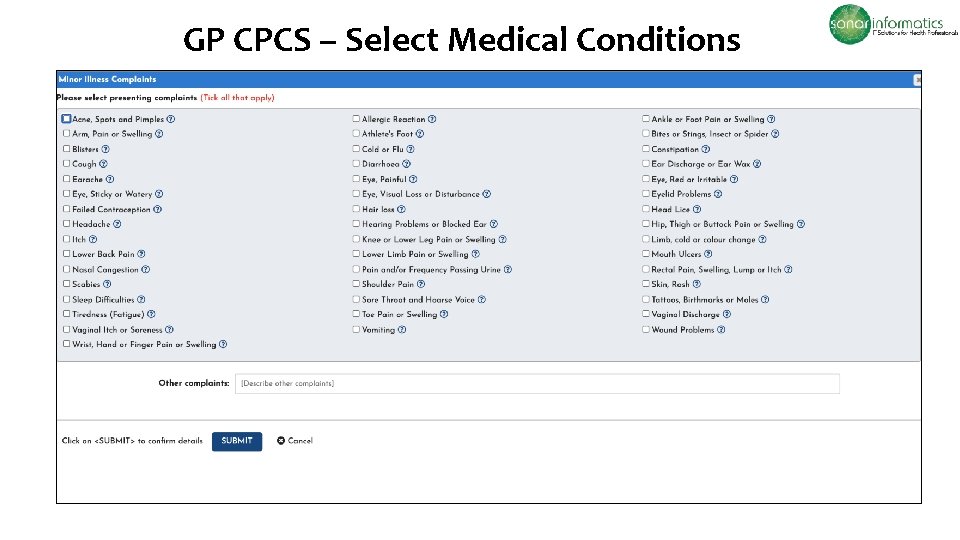The height and width of the screenshot is (540, 960).
Task: Open help icon beside Allergic Reaction
Action: click(432, 119)
